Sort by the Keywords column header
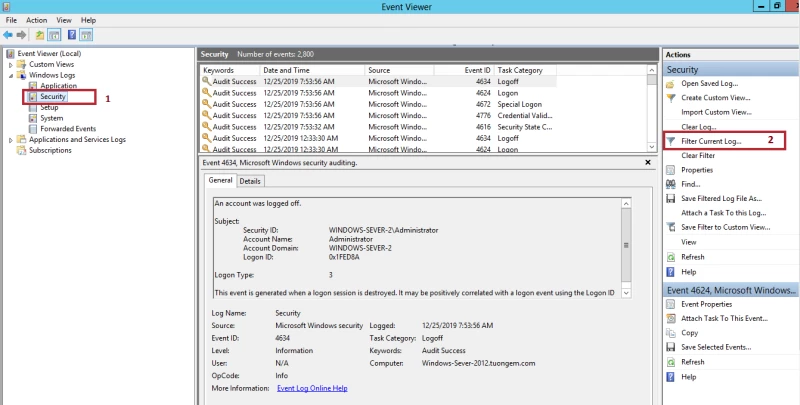800x405 pixels. (x=230, y=70)
